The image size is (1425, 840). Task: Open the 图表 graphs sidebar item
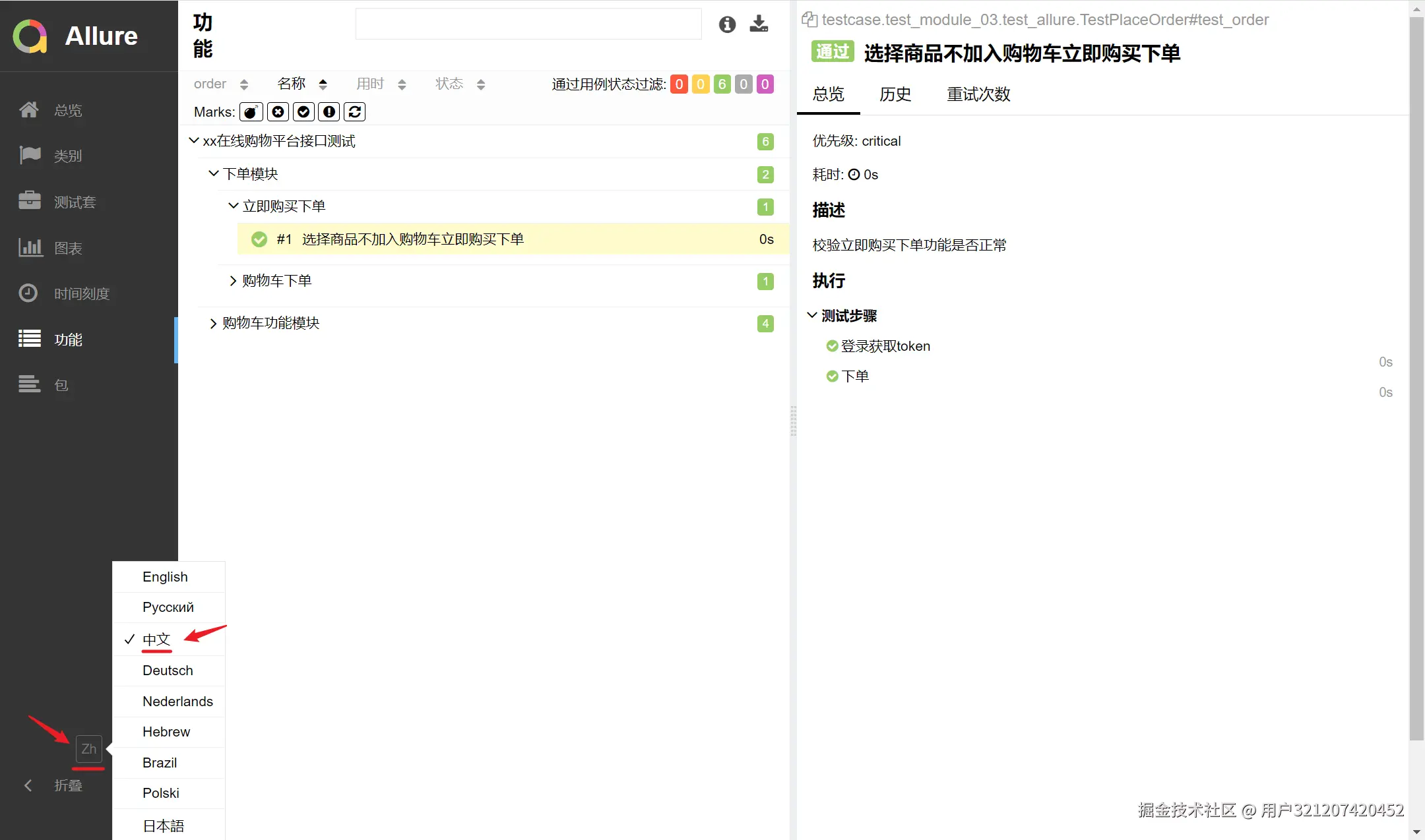point(67,248)
